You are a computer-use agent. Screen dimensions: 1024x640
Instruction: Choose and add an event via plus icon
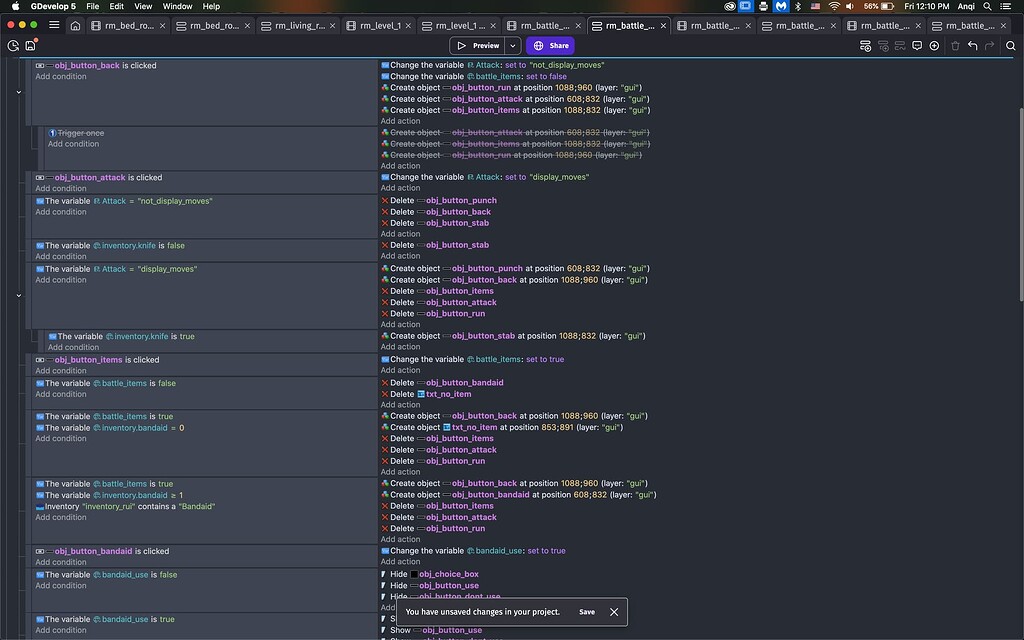(x=934, y=46)
